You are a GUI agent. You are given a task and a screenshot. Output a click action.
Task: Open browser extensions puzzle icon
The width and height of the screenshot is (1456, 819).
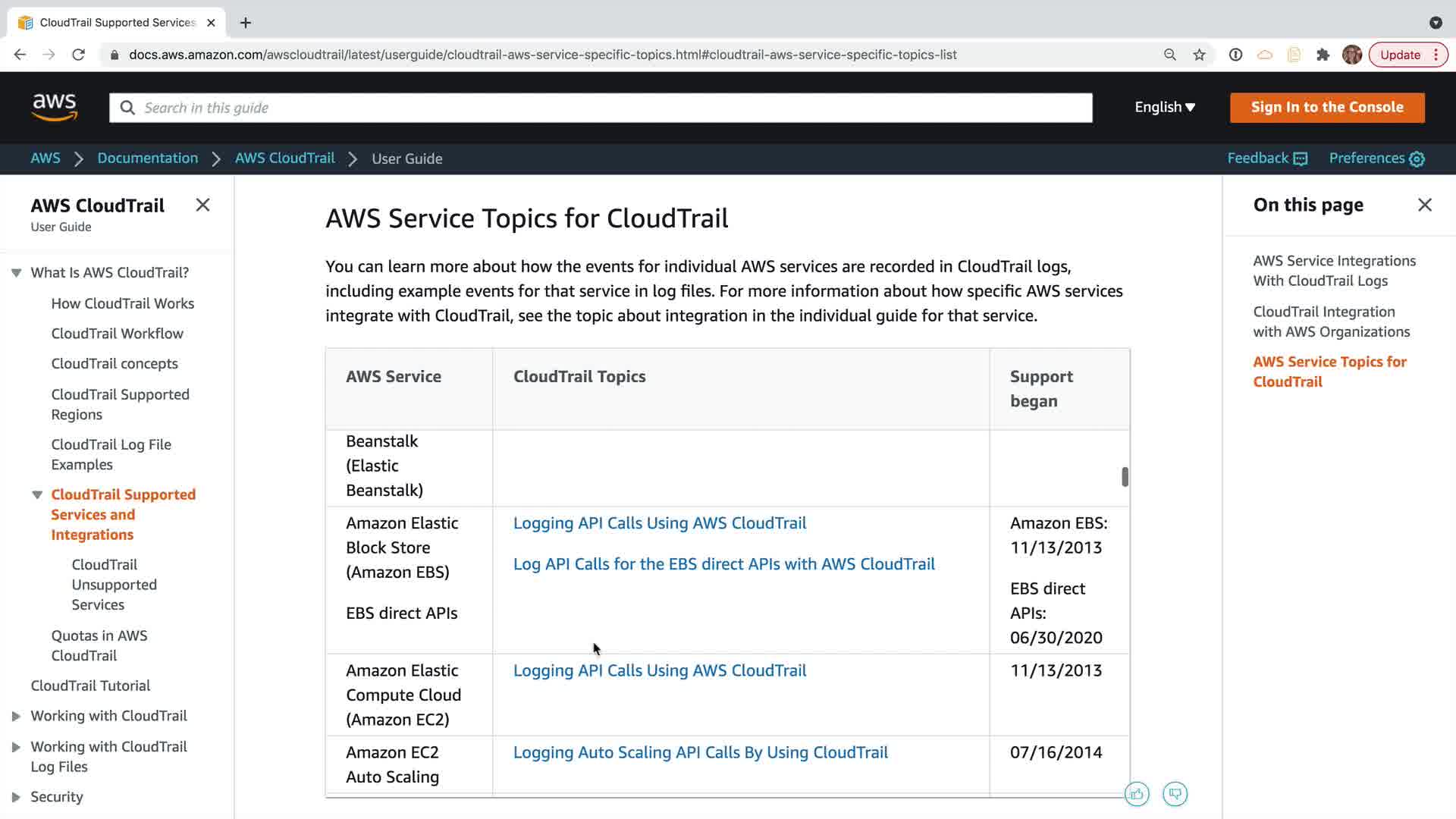(1323, 55)
